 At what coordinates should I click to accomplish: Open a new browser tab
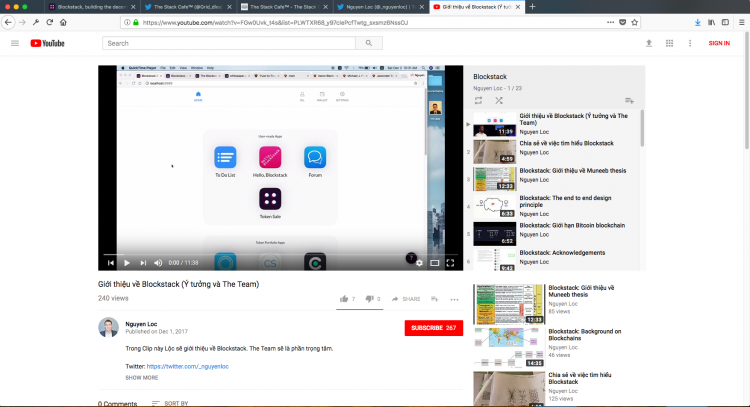tap(532, 7)
